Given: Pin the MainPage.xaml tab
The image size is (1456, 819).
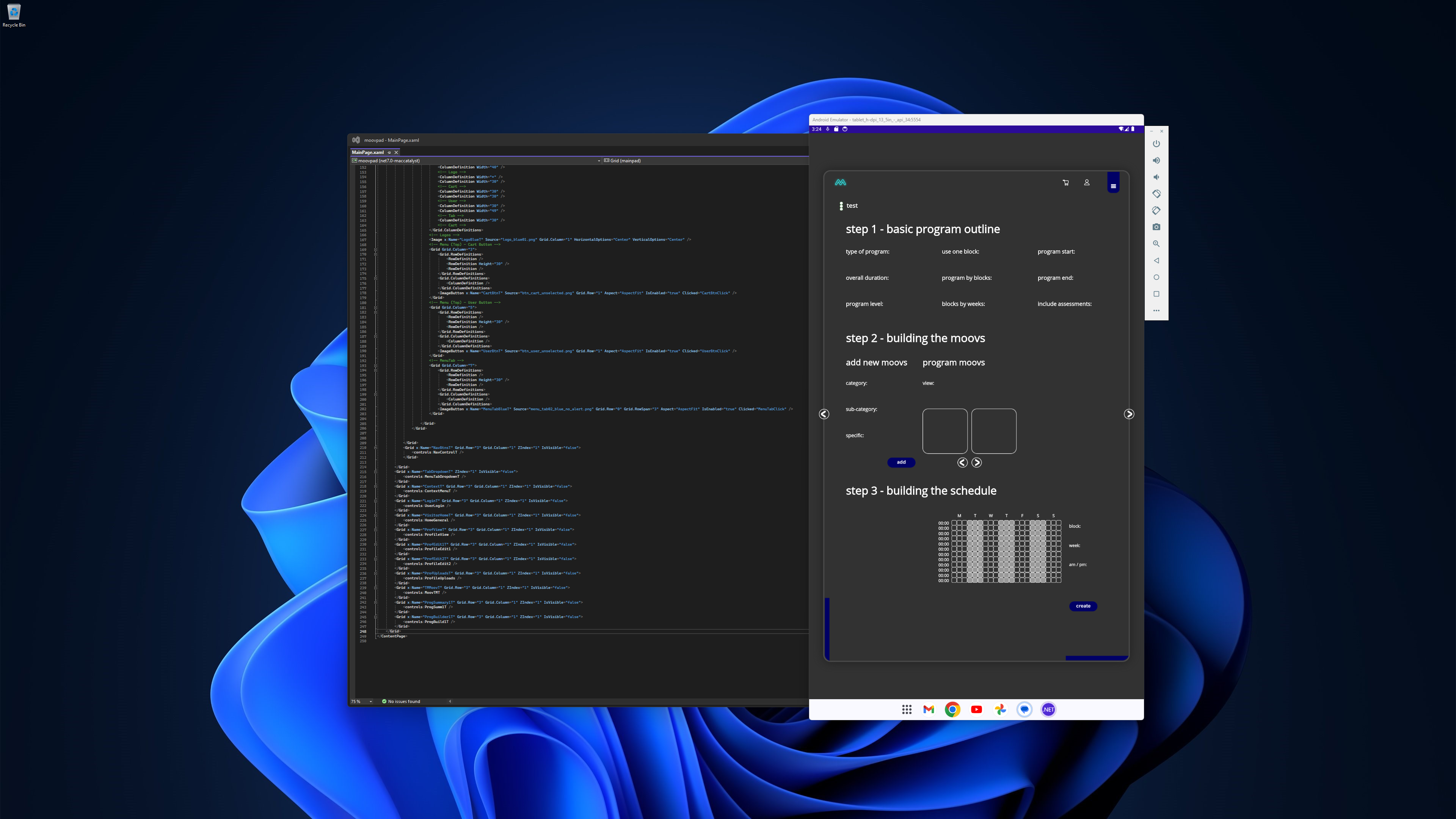Looking at the screenshot, I should pos(389,152).
